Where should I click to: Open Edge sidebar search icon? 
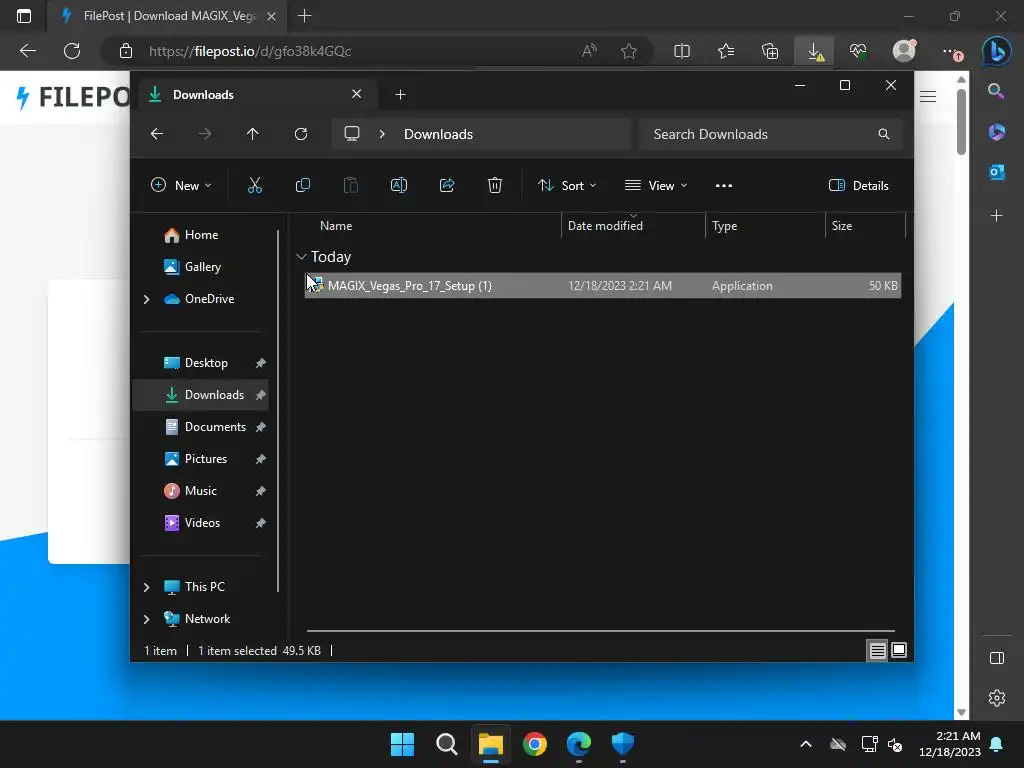tap(996, 91)
